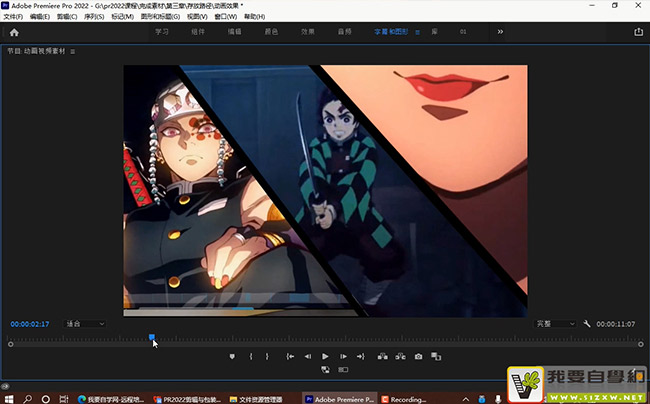
Task: Toggle the VR Video display button
Action: 343,370
